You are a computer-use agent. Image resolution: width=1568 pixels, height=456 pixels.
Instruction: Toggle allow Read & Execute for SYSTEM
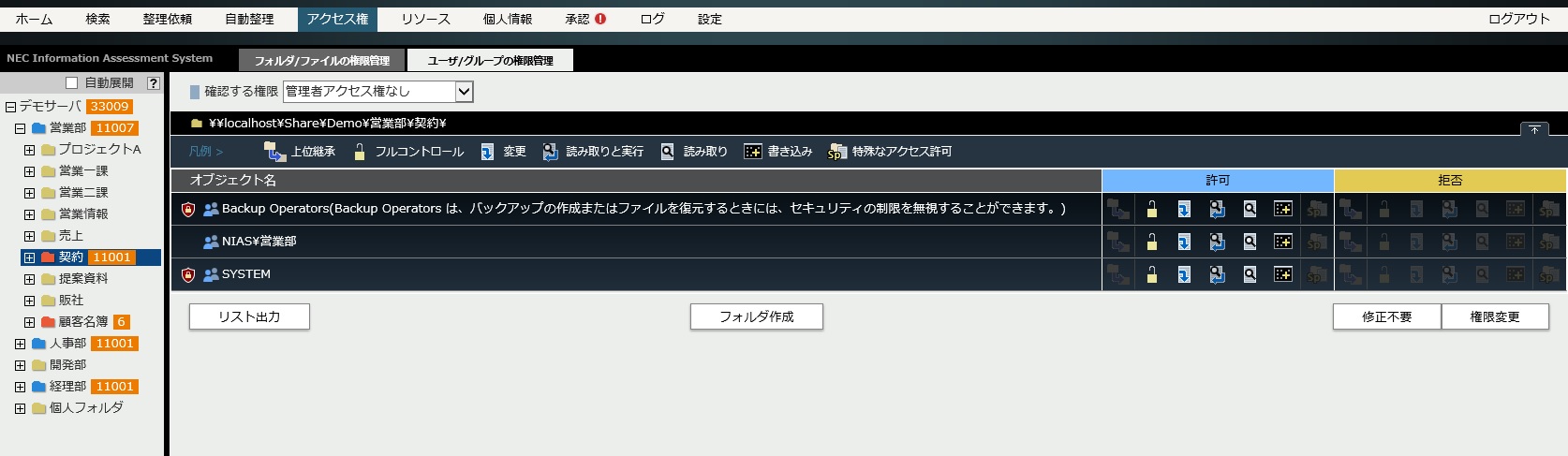point(1217,274)
